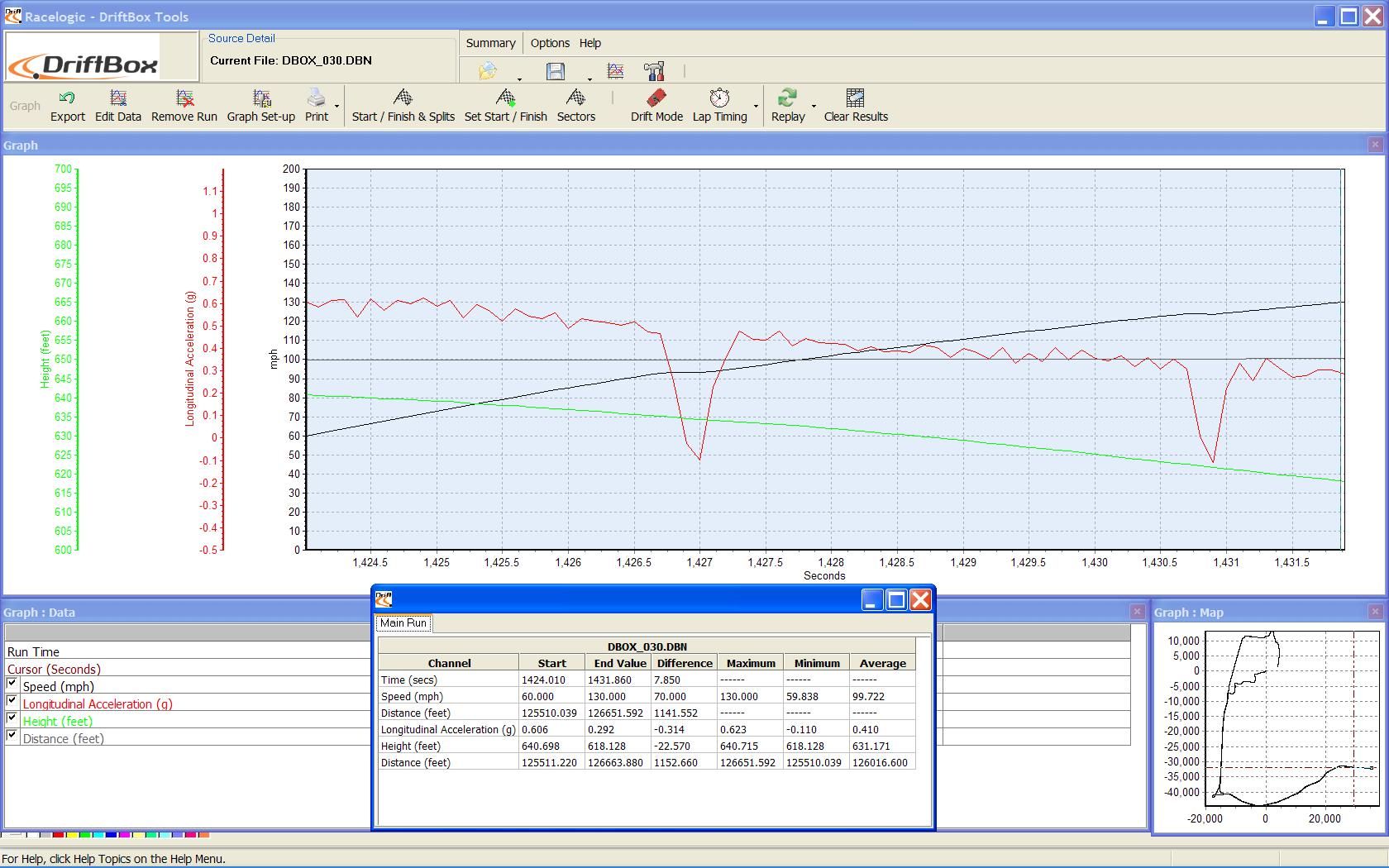Toggle the Distance (feet) checkbox
The width and height of the screenshot is (1389, 868).
[x=12, y=736]
